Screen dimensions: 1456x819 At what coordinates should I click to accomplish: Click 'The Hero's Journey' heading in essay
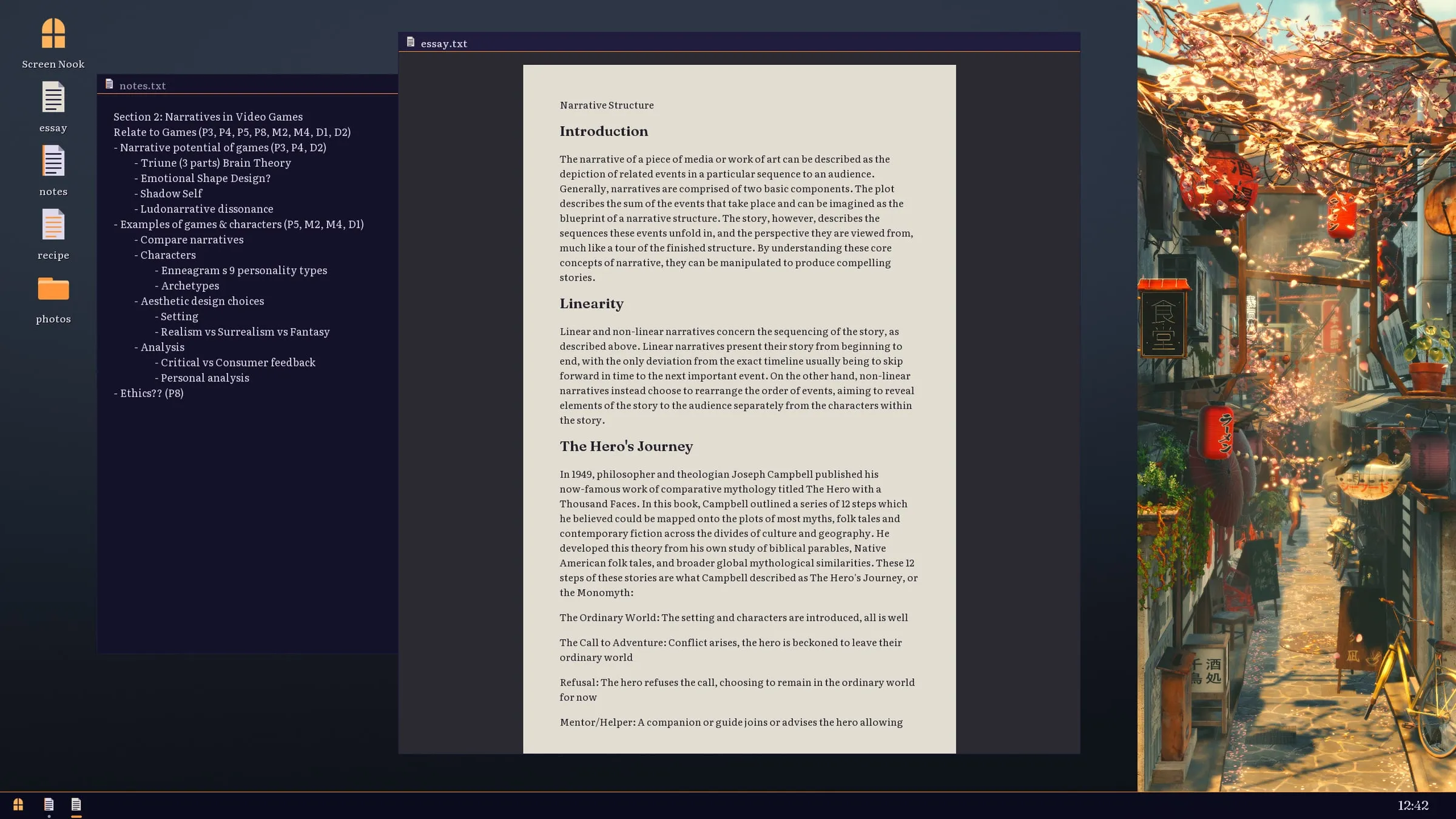click(626, 446)
